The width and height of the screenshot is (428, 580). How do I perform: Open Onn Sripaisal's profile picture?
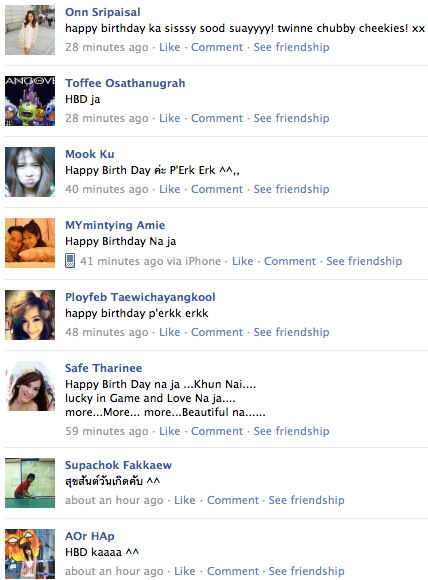(x=30, y=30)
